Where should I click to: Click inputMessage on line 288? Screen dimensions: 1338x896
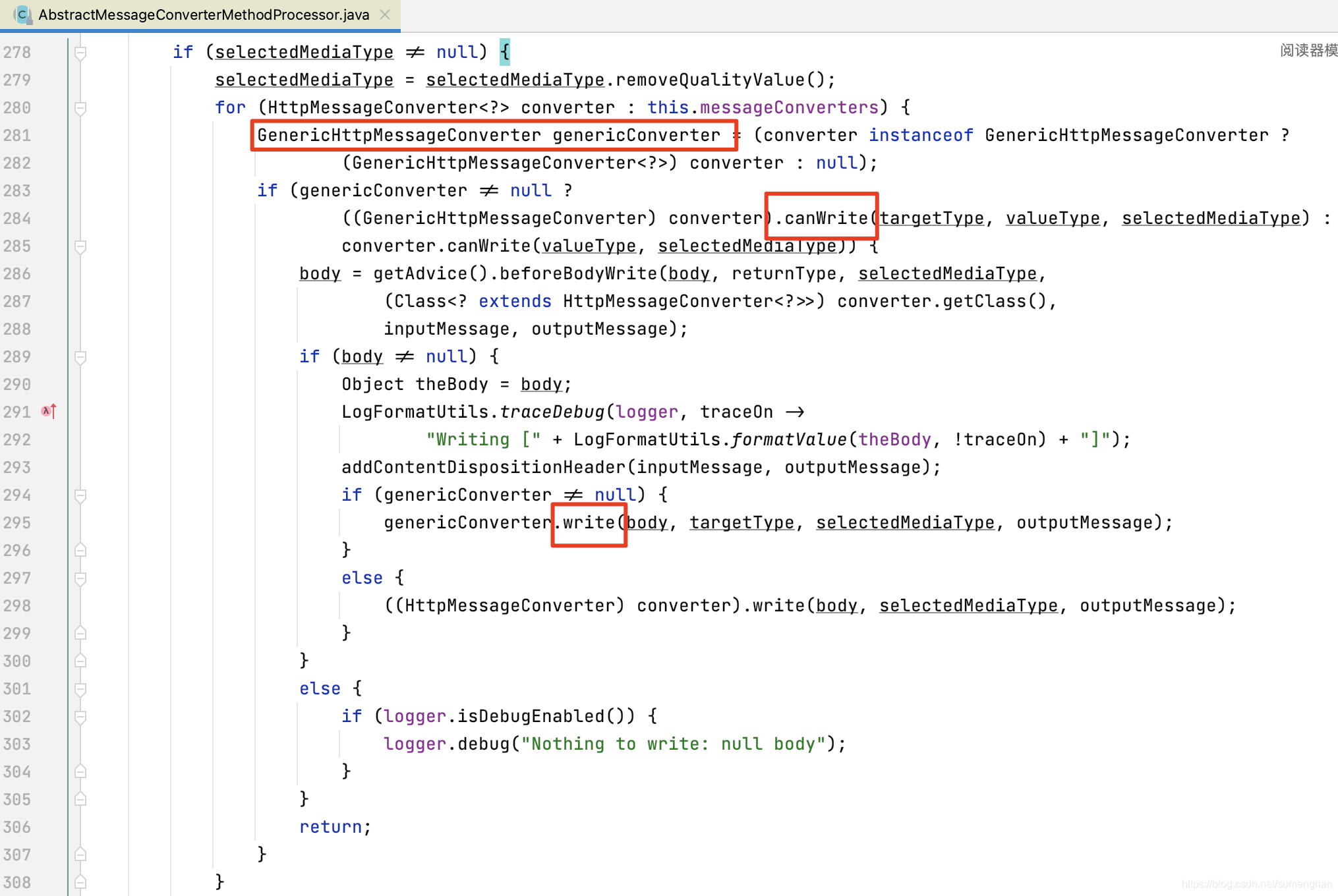pyautogui.click(x=447, y=329)
